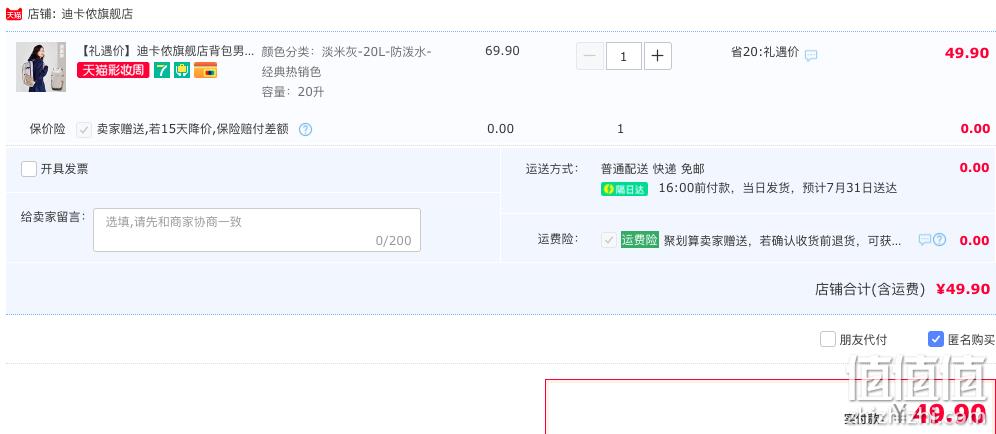
Task: Decrease quantity with the minus button
Action: [x=590, y=56]
